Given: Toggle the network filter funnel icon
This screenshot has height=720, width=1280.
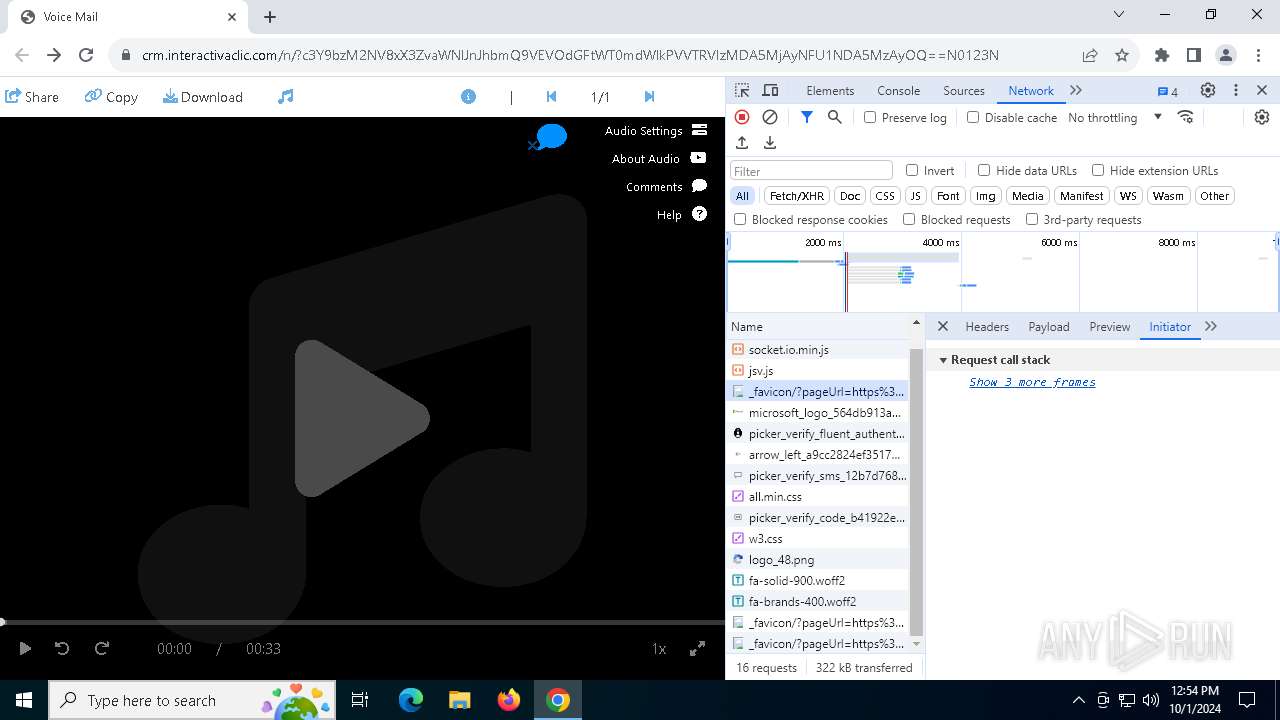Looking at the screenshot, I should click(x=807, y=117).
